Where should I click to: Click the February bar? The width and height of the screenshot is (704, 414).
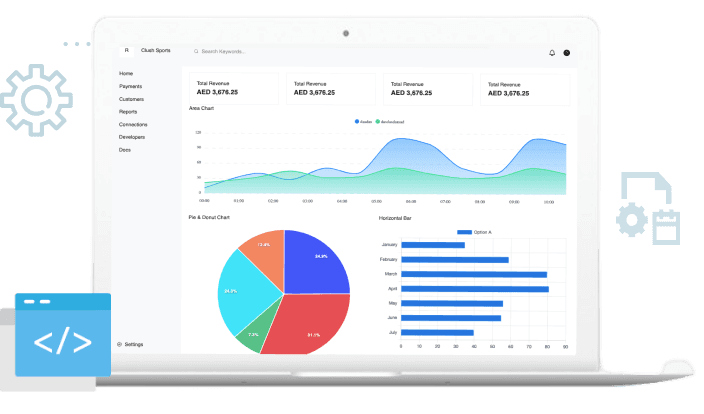[x=455, y=260]
